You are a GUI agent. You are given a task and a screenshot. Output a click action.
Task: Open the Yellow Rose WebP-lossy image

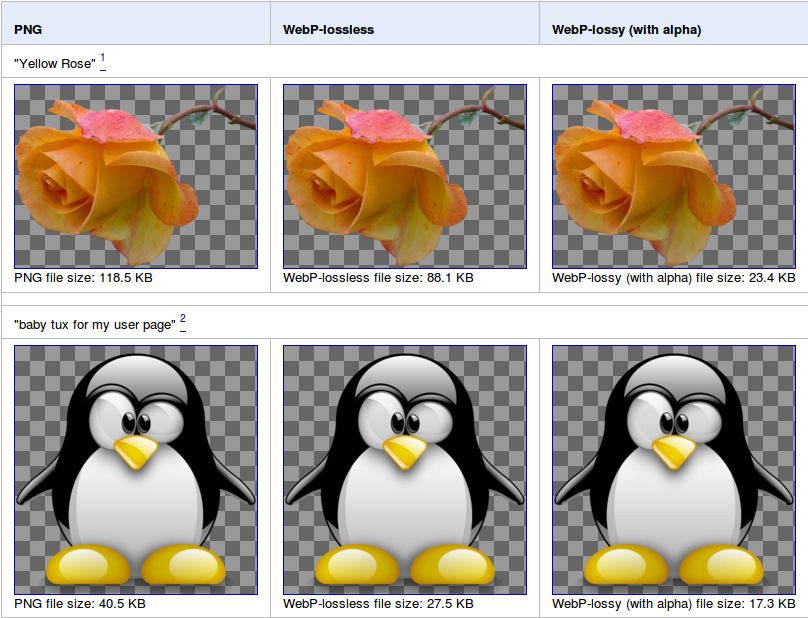click(x=674, y=176)
